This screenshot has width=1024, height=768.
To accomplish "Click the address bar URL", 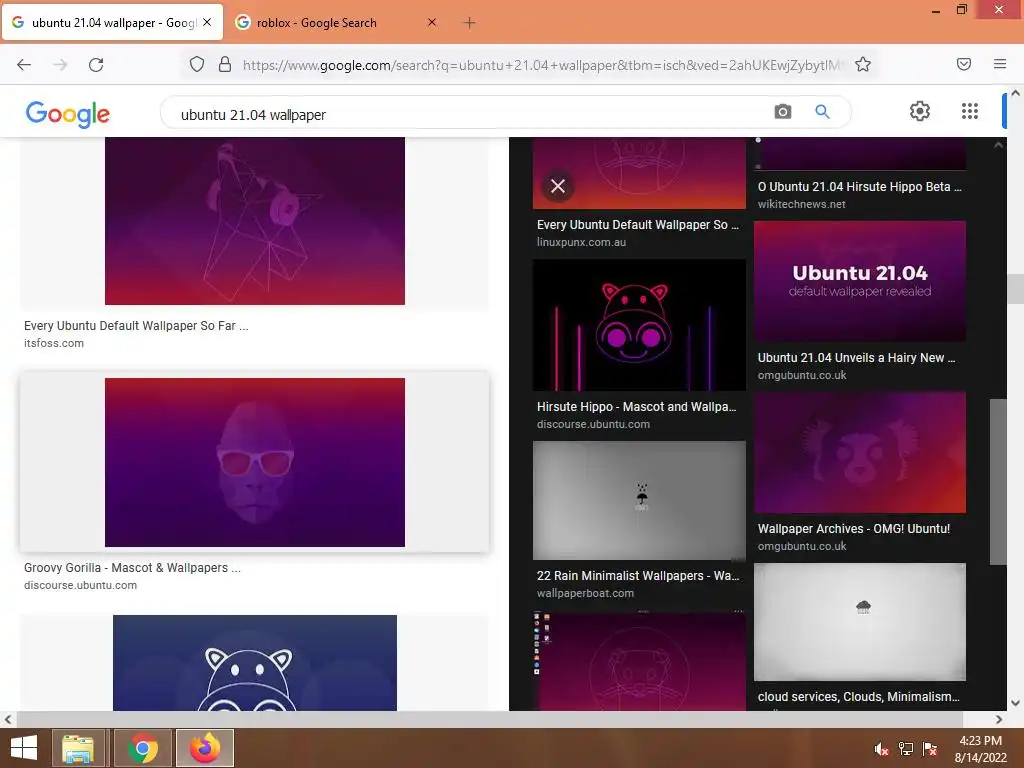I will [542, 65].
